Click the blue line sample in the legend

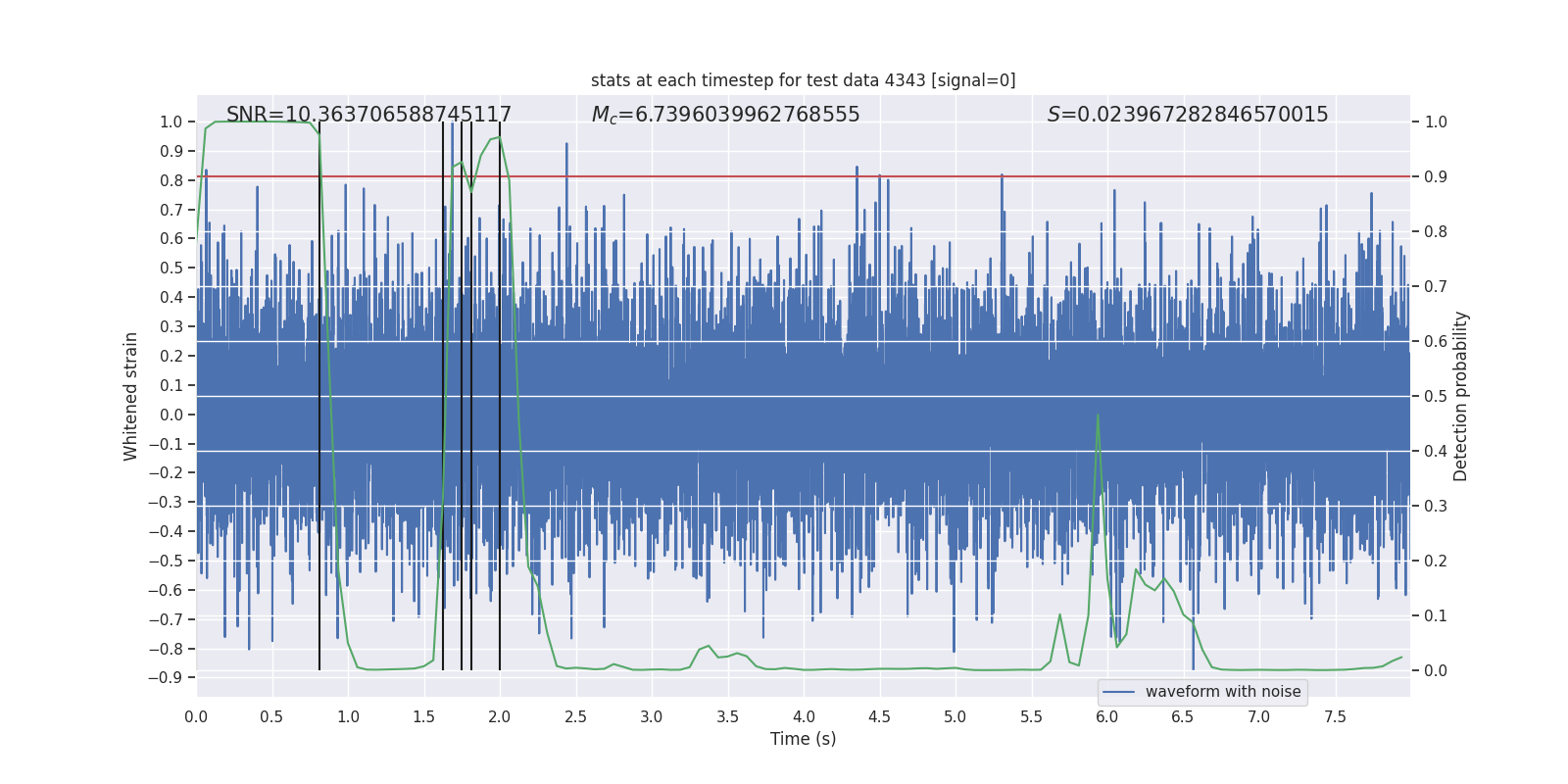tap(1118, 692)
